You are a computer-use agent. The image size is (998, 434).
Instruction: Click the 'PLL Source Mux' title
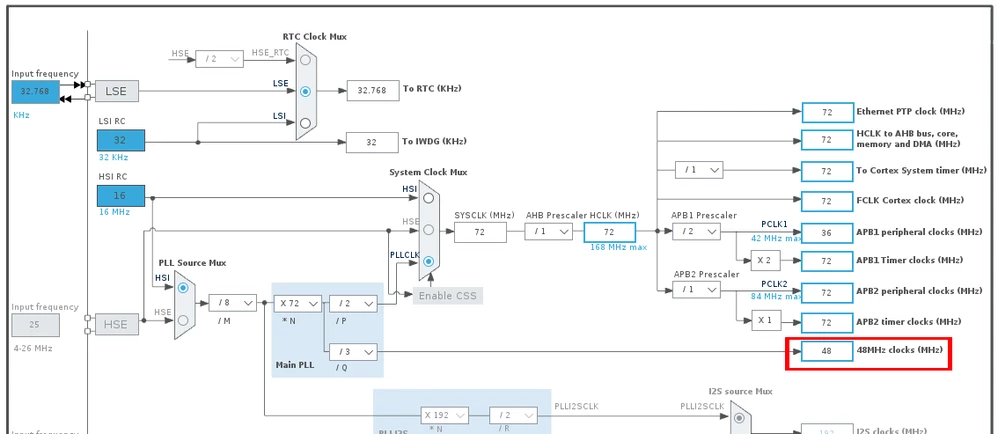click(192, 263)
